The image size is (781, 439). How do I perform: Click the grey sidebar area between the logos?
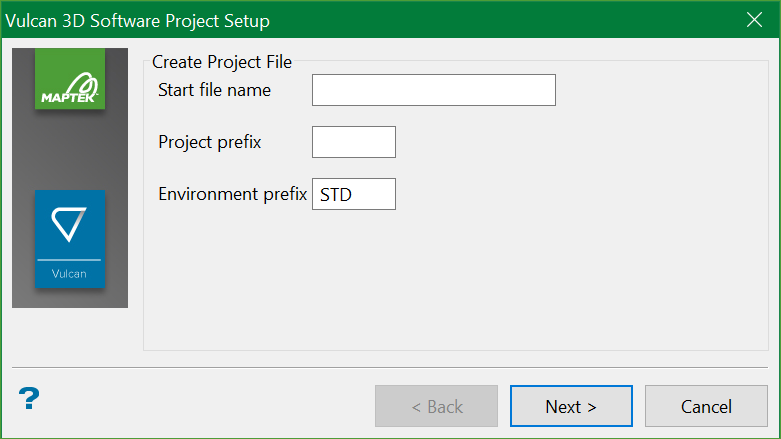coord(70,150)
